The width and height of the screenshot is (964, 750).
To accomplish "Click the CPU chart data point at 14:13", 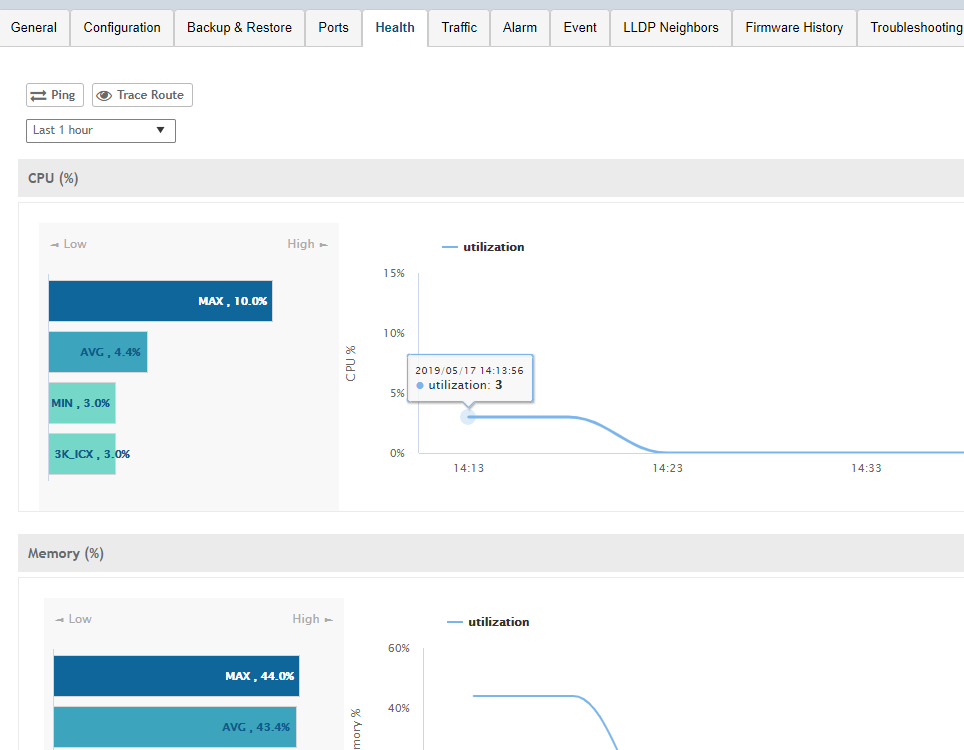I will (468, 416).
